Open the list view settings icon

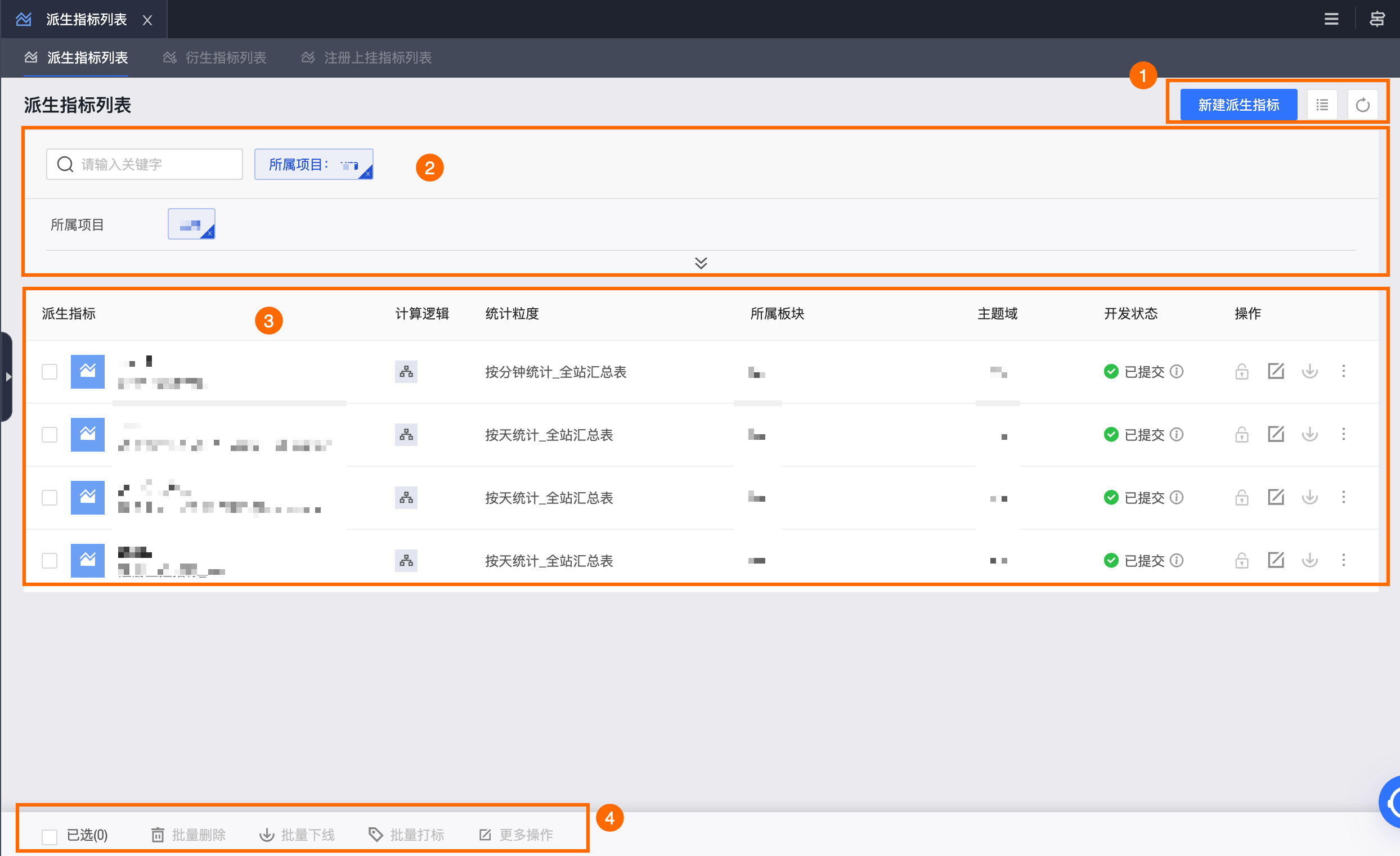click(x=1322, y=105)
